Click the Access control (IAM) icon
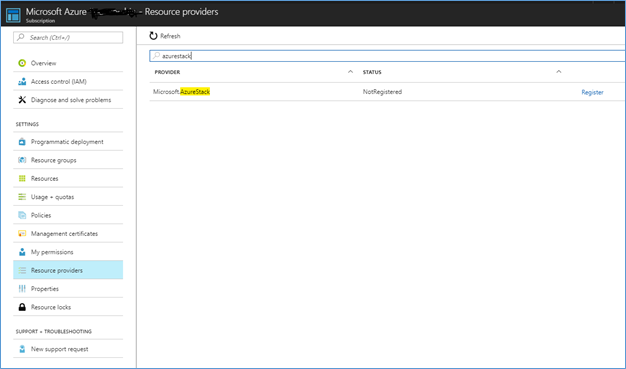 22,81
